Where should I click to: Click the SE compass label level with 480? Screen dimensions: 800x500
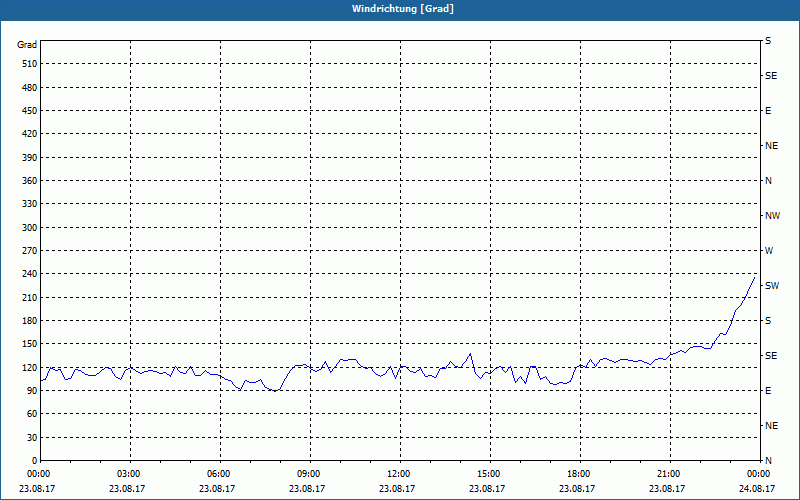click(x=771, y=76)
